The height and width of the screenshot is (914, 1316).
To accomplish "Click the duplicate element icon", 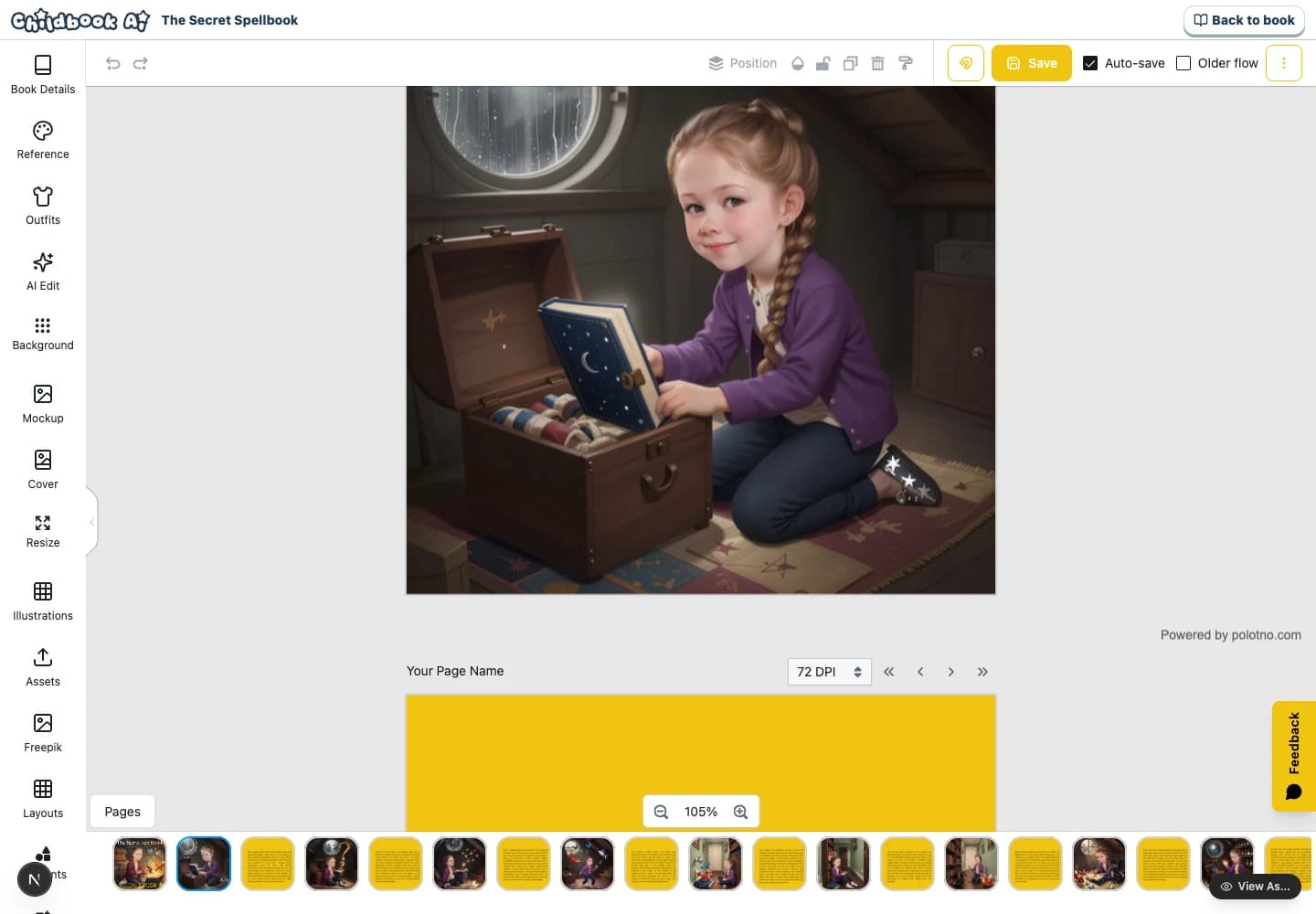I will 851,63.
